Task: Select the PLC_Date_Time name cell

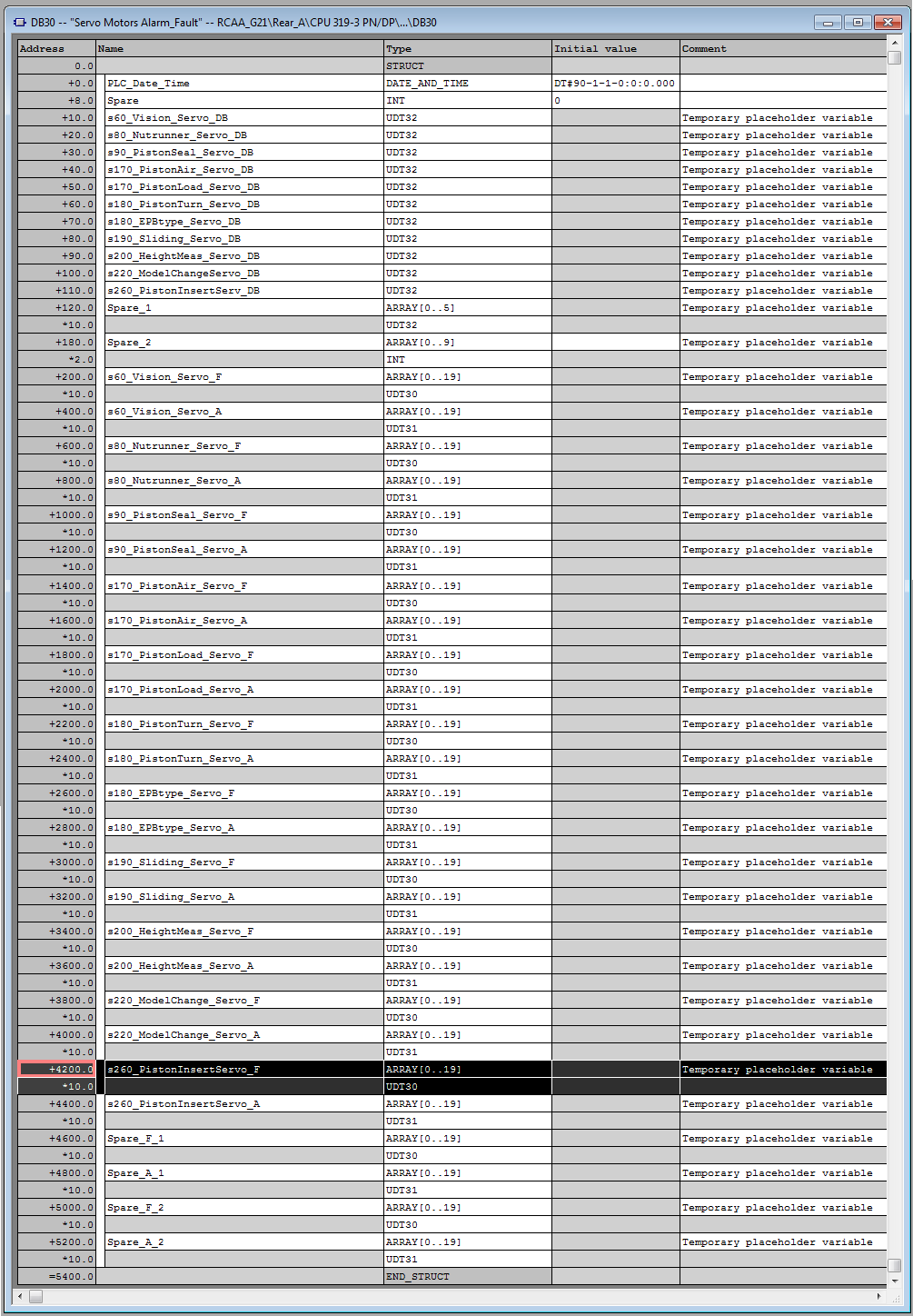Action: (244, 84)
